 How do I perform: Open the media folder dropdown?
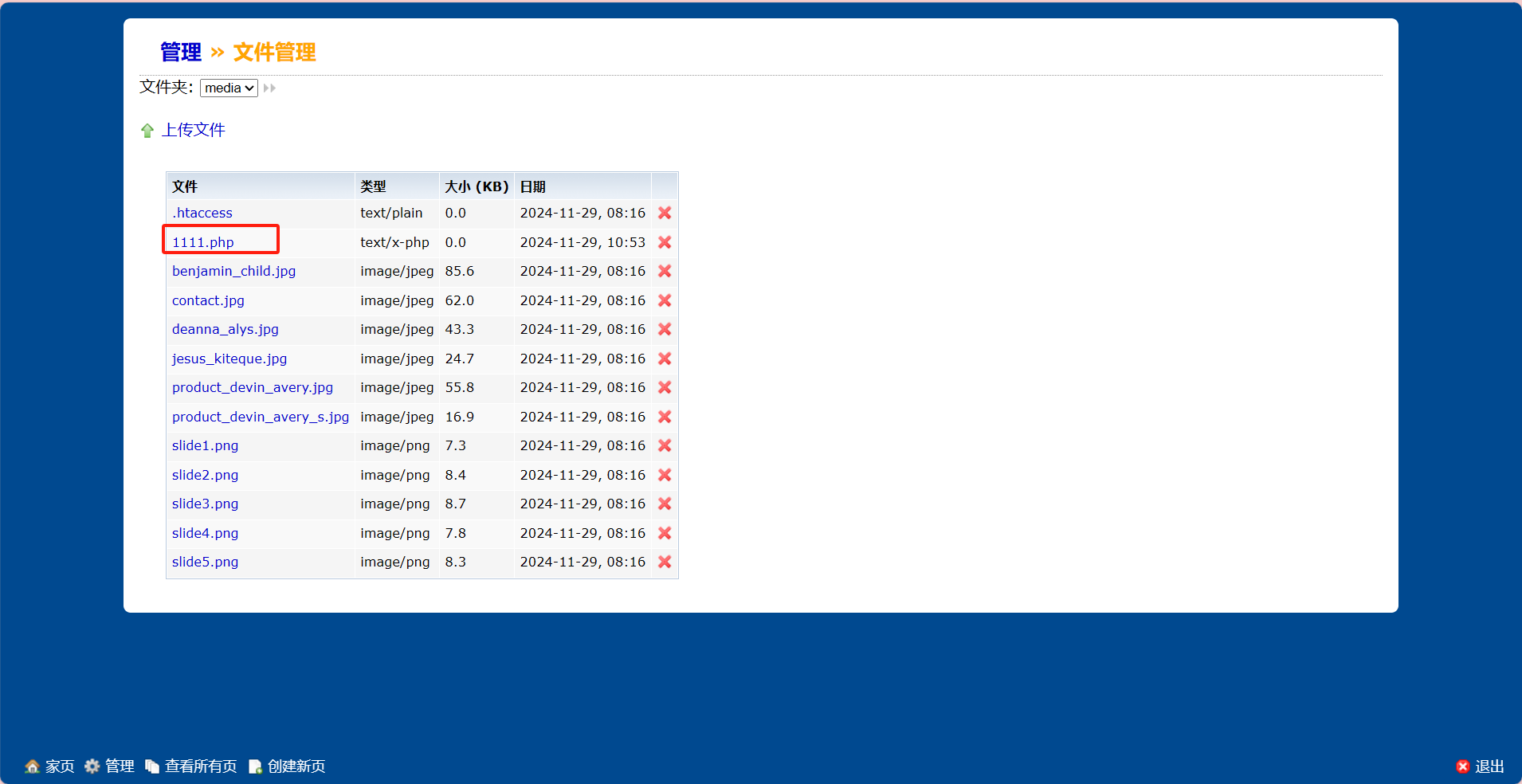coord(229,88)
